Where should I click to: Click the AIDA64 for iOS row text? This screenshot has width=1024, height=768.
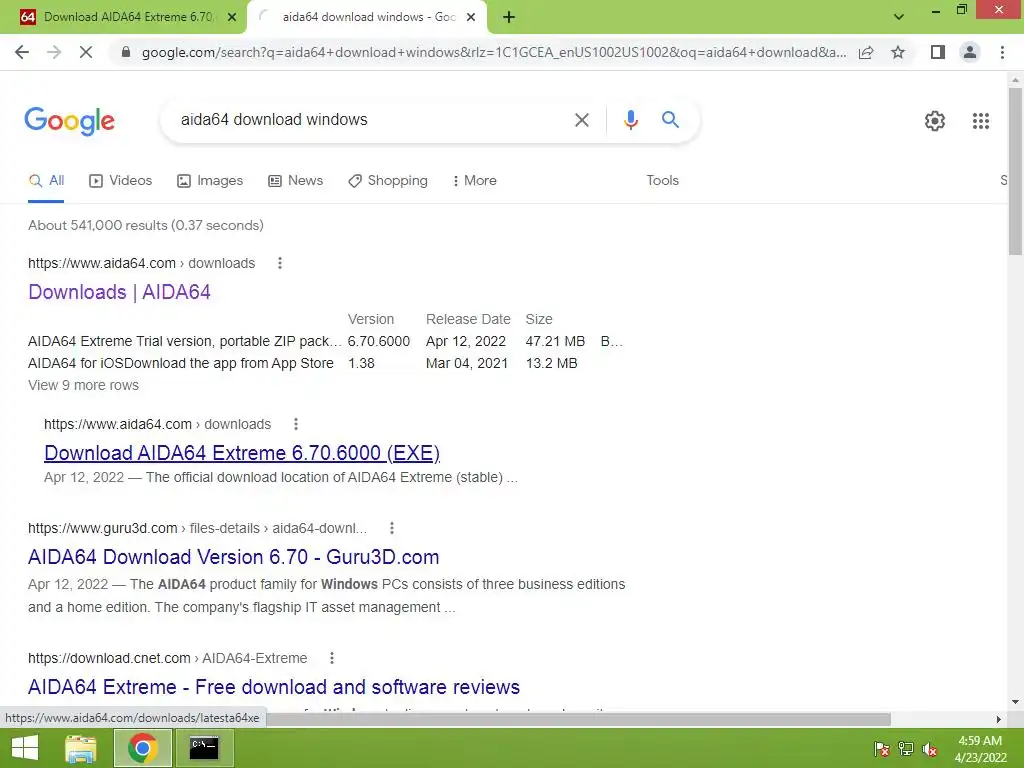180,363
